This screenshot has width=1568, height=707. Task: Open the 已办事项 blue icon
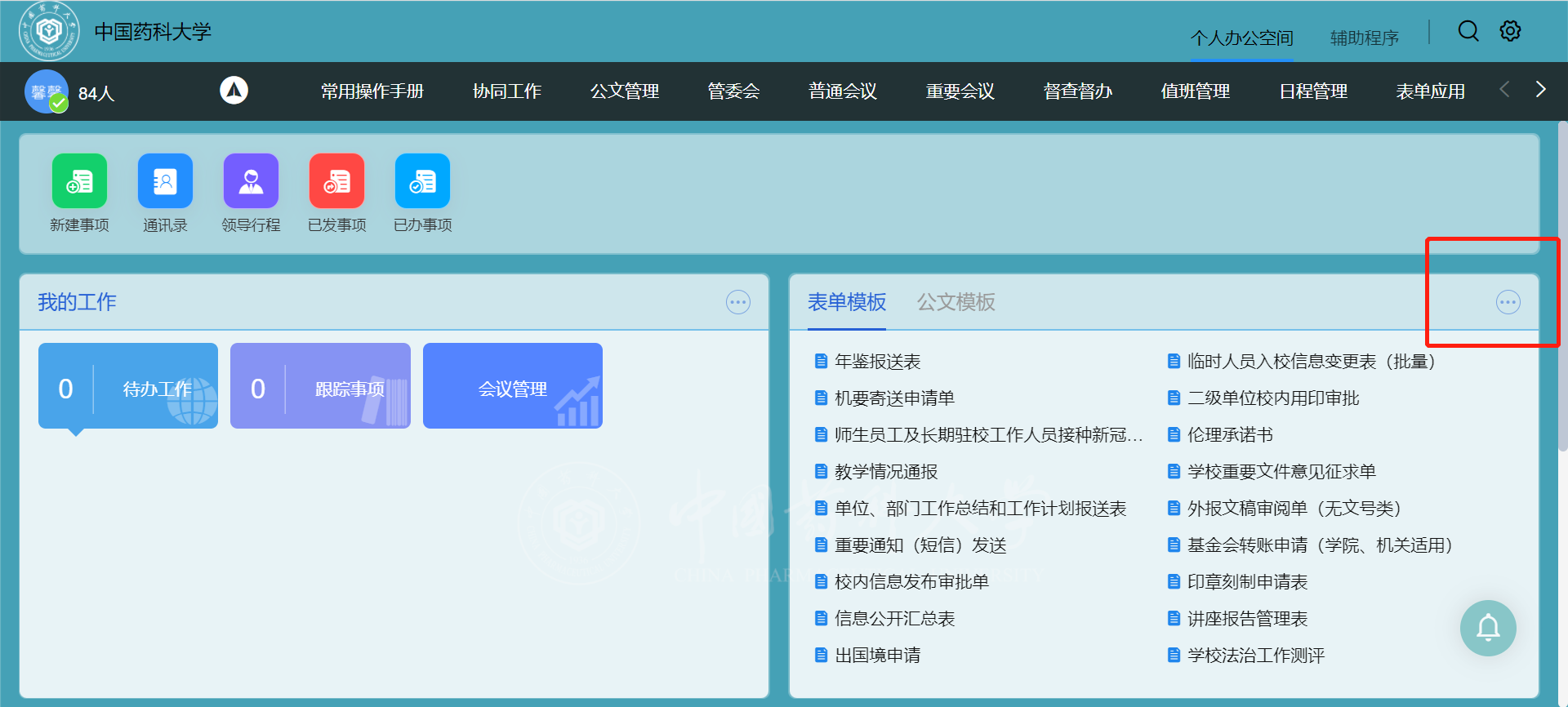coord(422,181)
